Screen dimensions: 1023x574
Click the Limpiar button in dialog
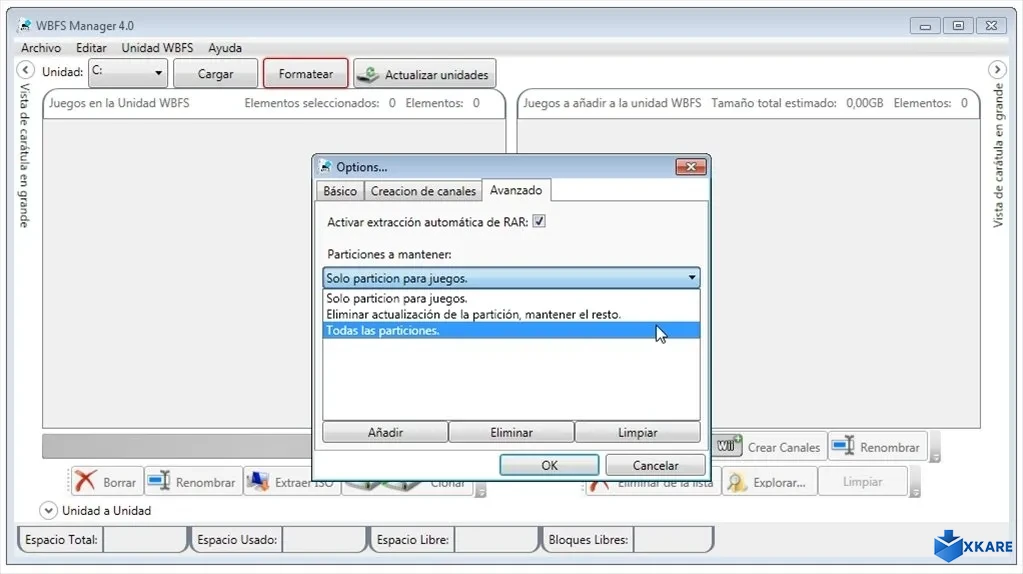[x=637, y=432]
